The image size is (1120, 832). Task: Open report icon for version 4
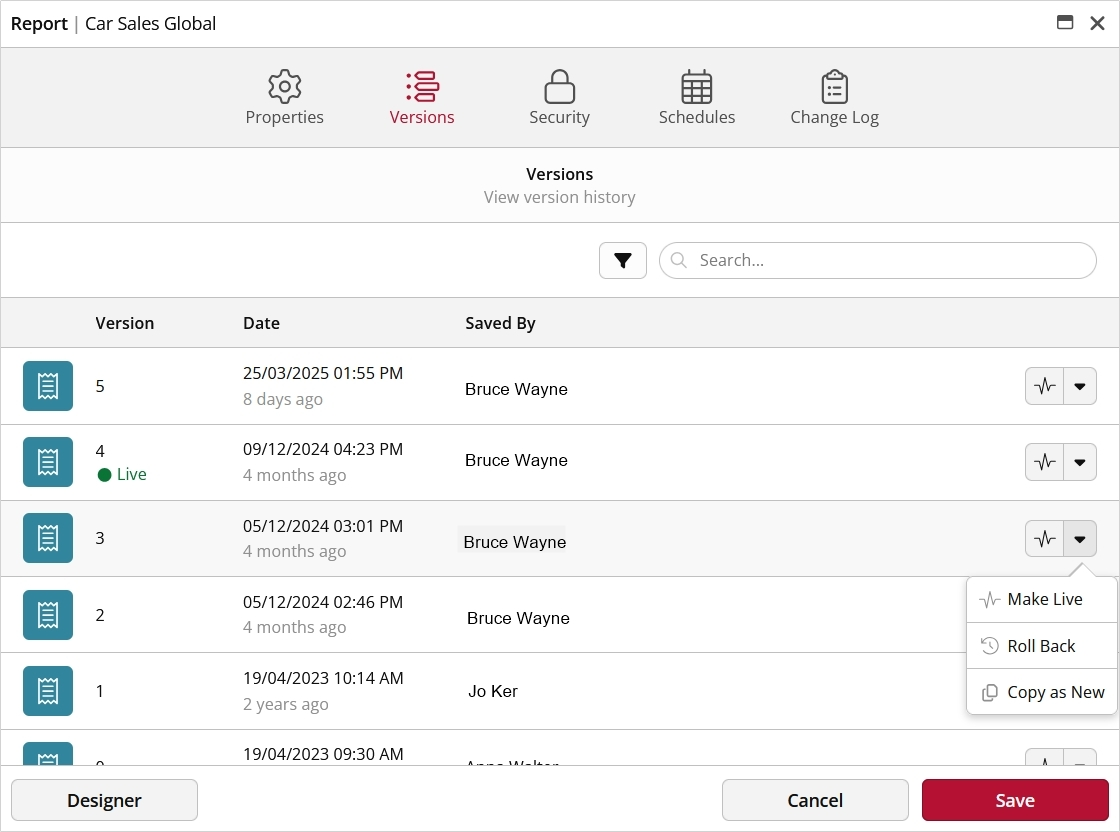48,462
